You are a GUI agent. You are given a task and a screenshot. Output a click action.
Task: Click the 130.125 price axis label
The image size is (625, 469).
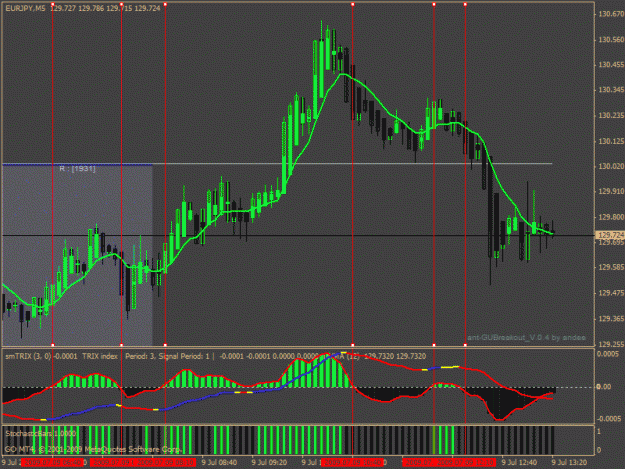611,141
